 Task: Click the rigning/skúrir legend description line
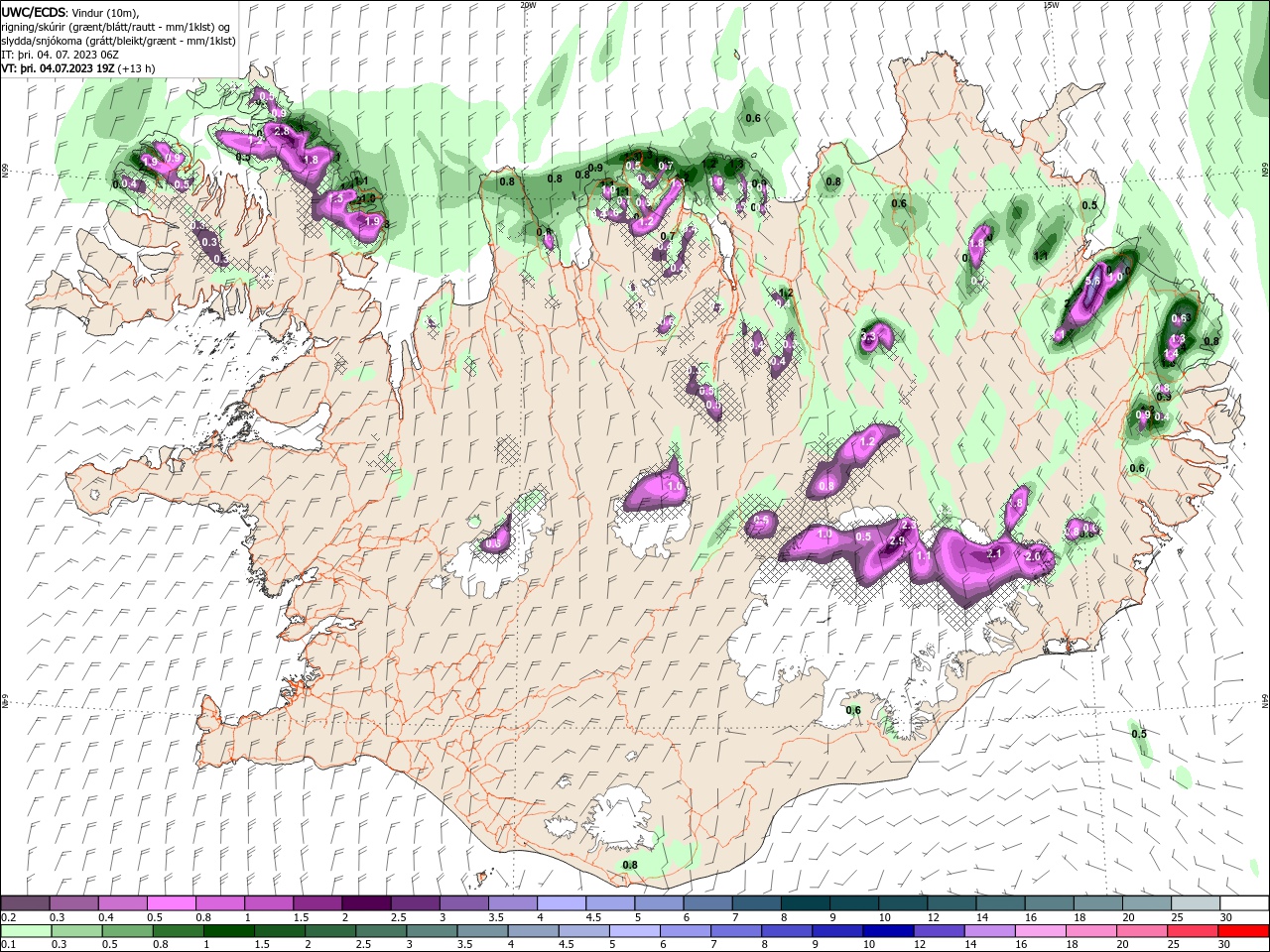coord(116,27)
